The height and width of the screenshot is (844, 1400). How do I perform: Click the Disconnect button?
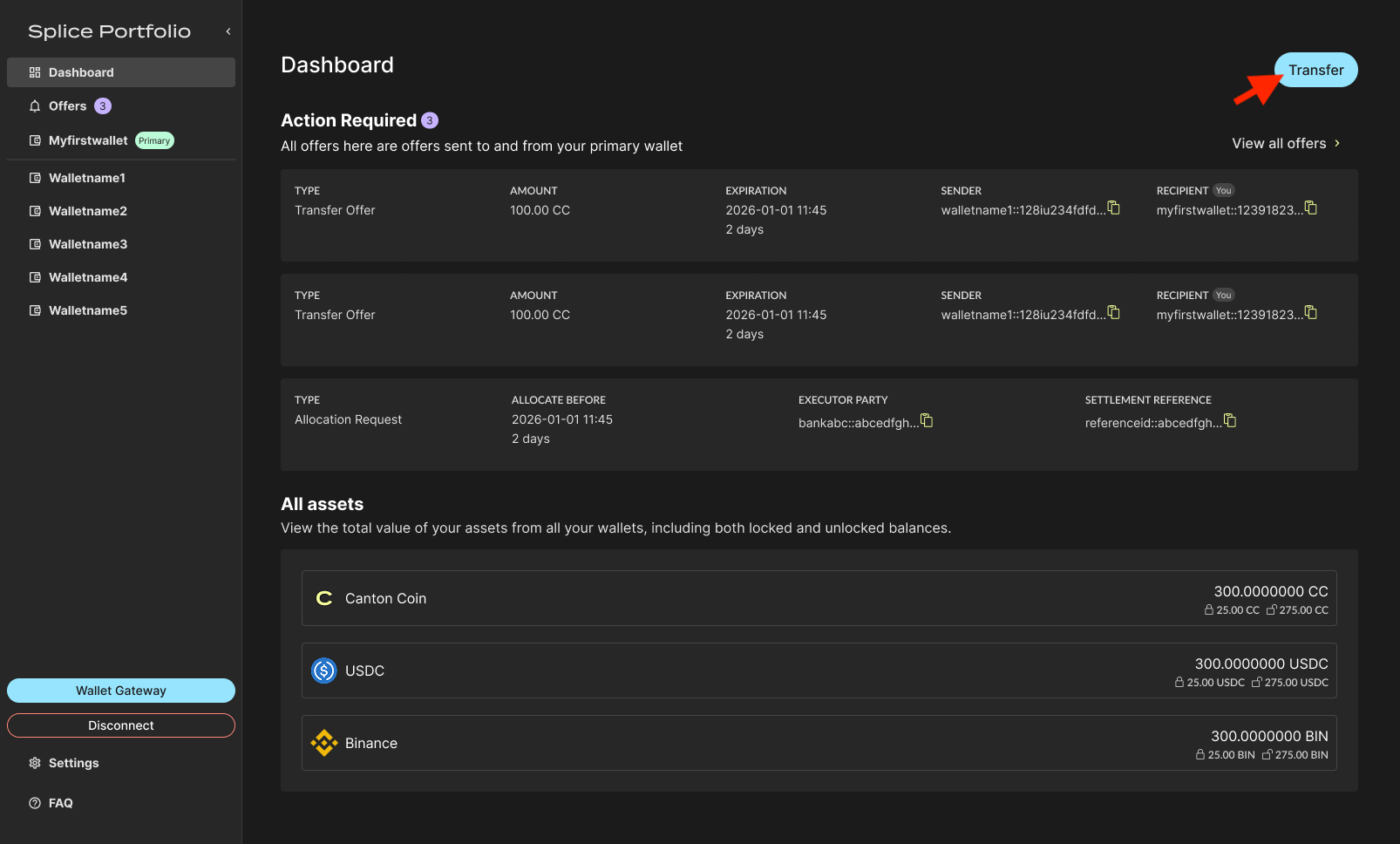(121, 725)
